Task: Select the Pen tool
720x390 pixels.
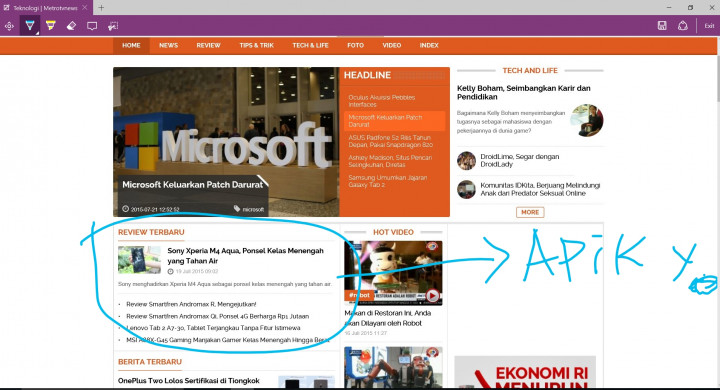Action: pos(30,26)
